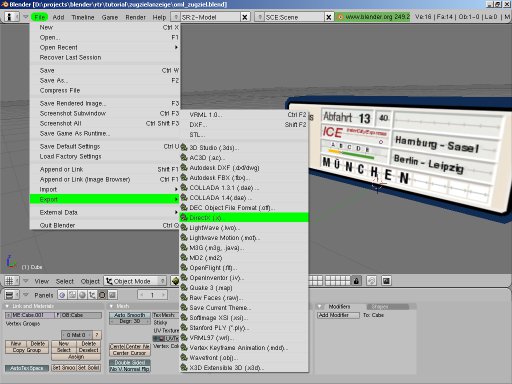
Task: Select the Logic context icon in Panels header
Action: tap(62, 295)
